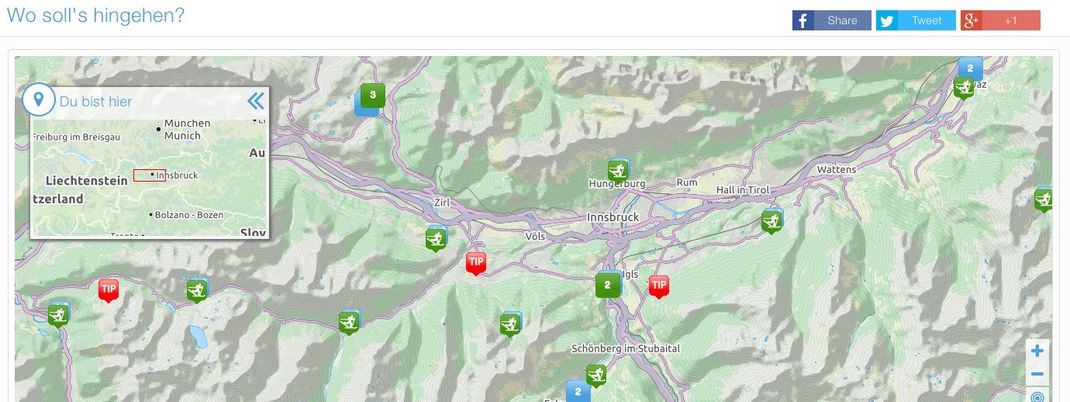Select the leftmost ski marker on the map

click(59, 315)
